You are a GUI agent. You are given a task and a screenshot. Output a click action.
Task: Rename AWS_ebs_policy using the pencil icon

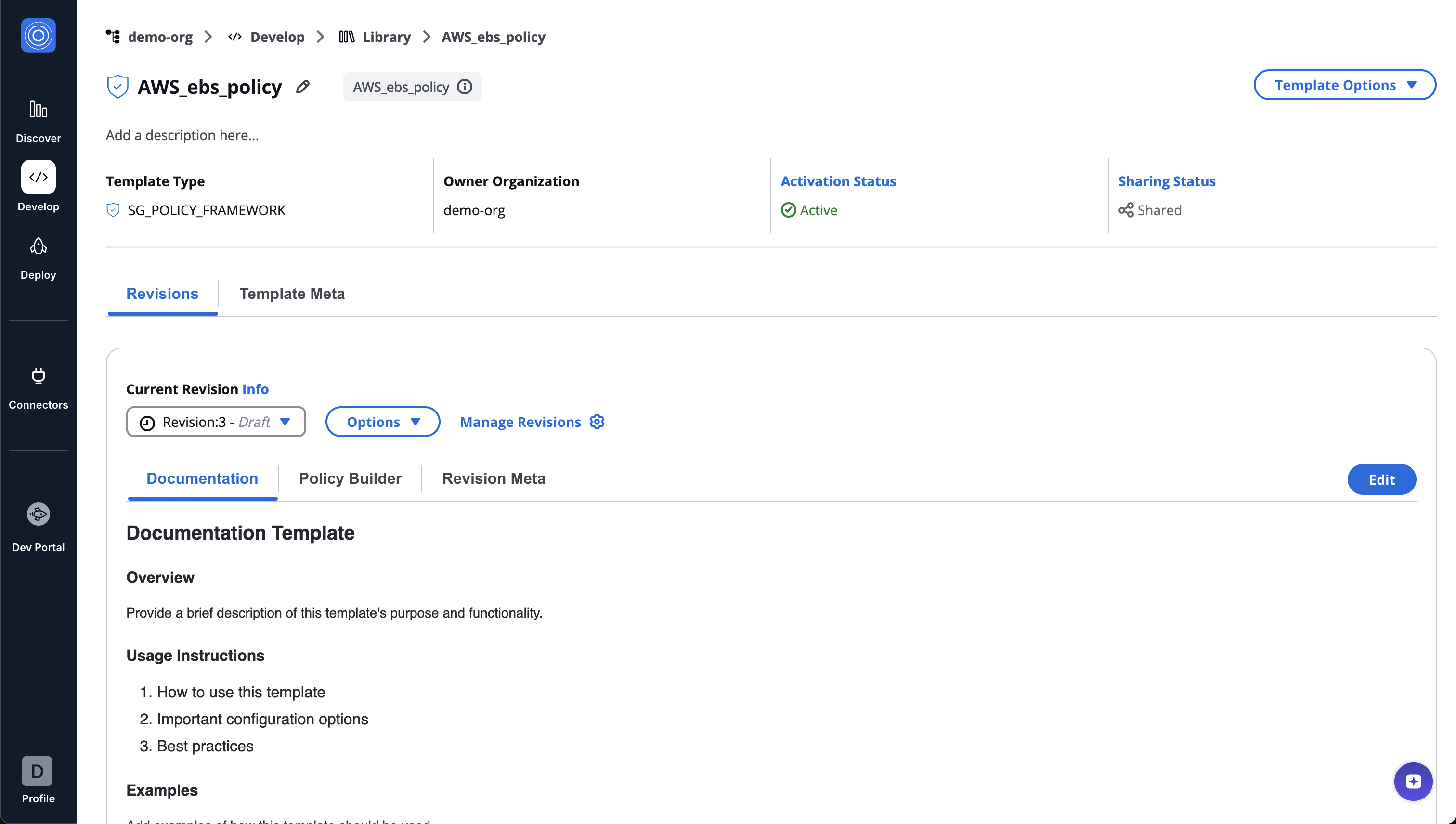coord(303,86)
